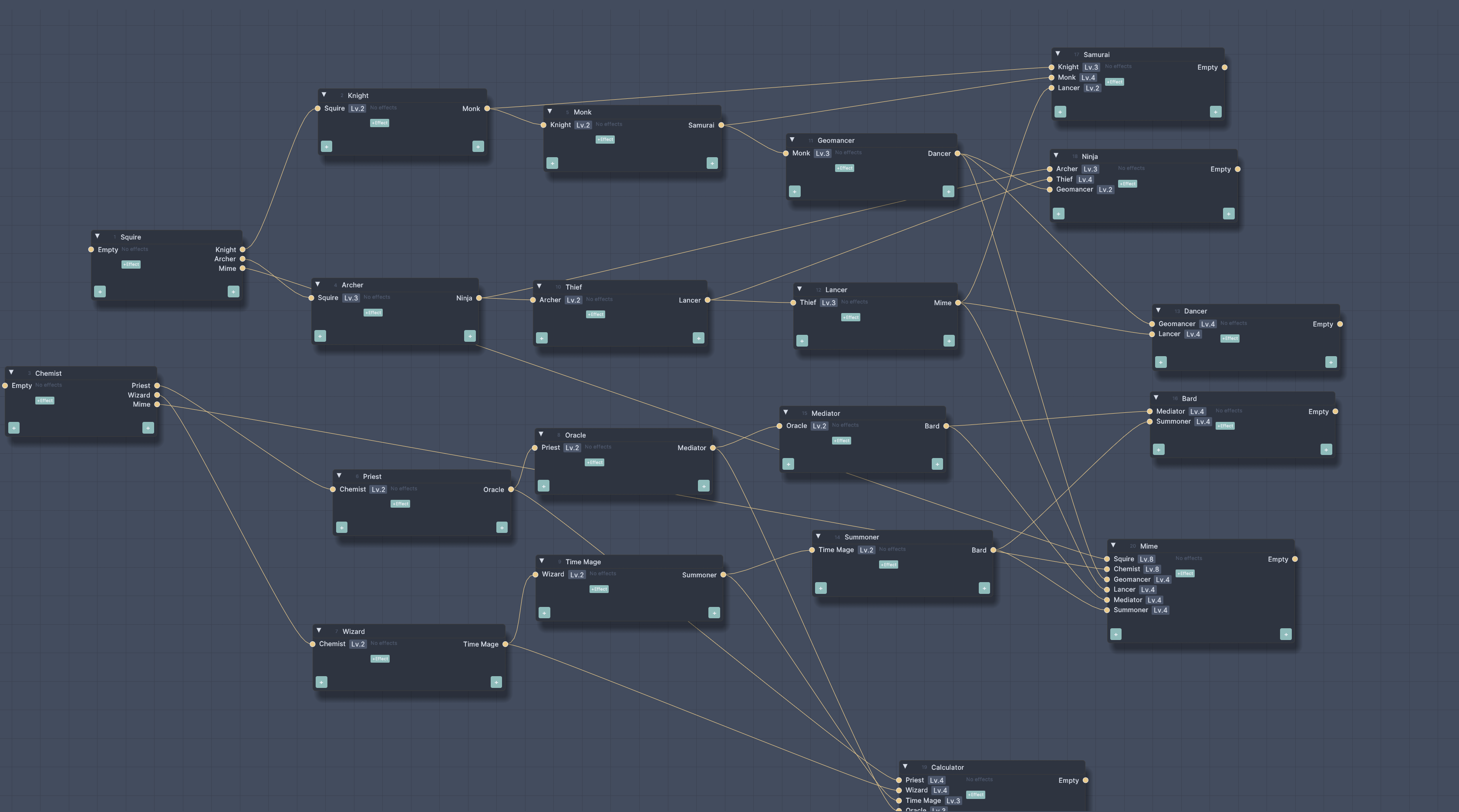Screen dimensions: 1459x812
Task: Click +Effect on the Knight node
Action: click(x=380, y=122)
